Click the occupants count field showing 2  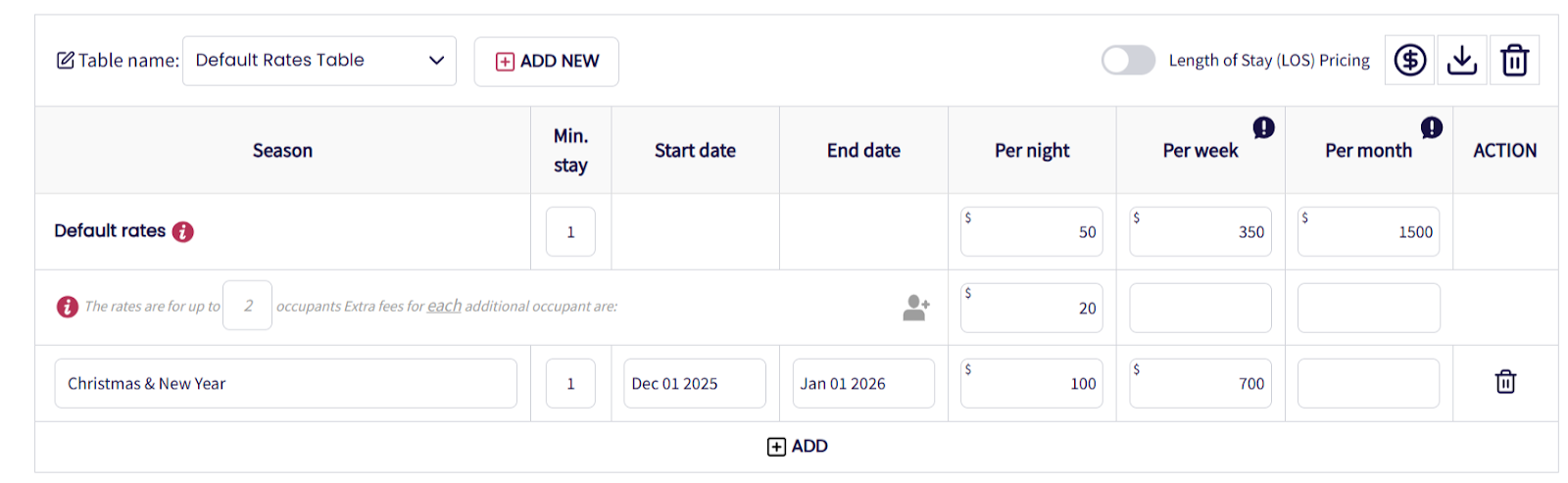247,306
